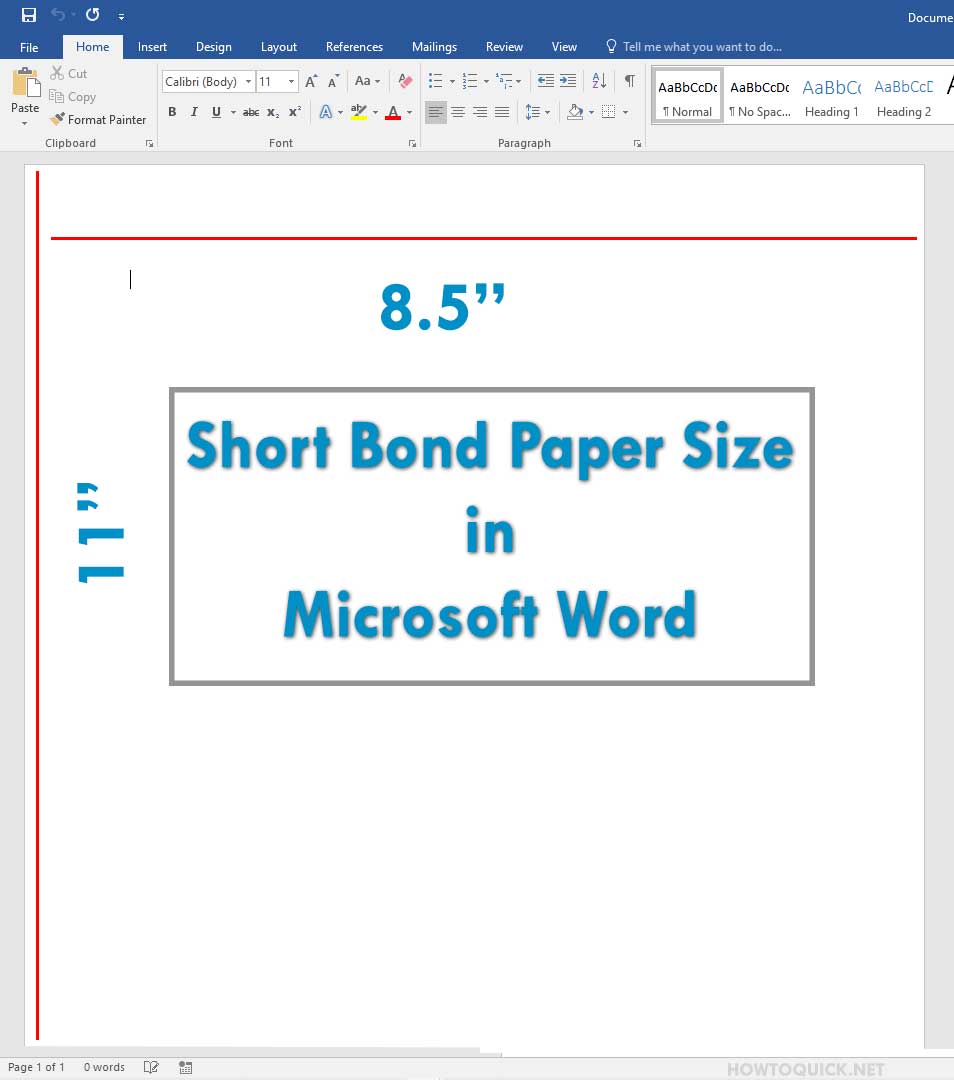The image size is (954, 1080).
Task: Click the Clear All Formatting eraser icon
Action: coord(406,81)
